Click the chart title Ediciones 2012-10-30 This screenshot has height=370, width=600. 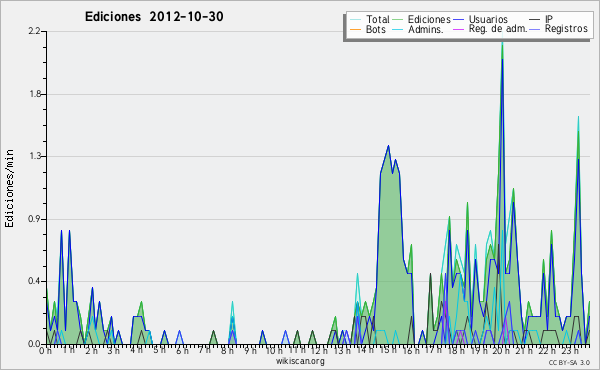[x=154, y=17]
